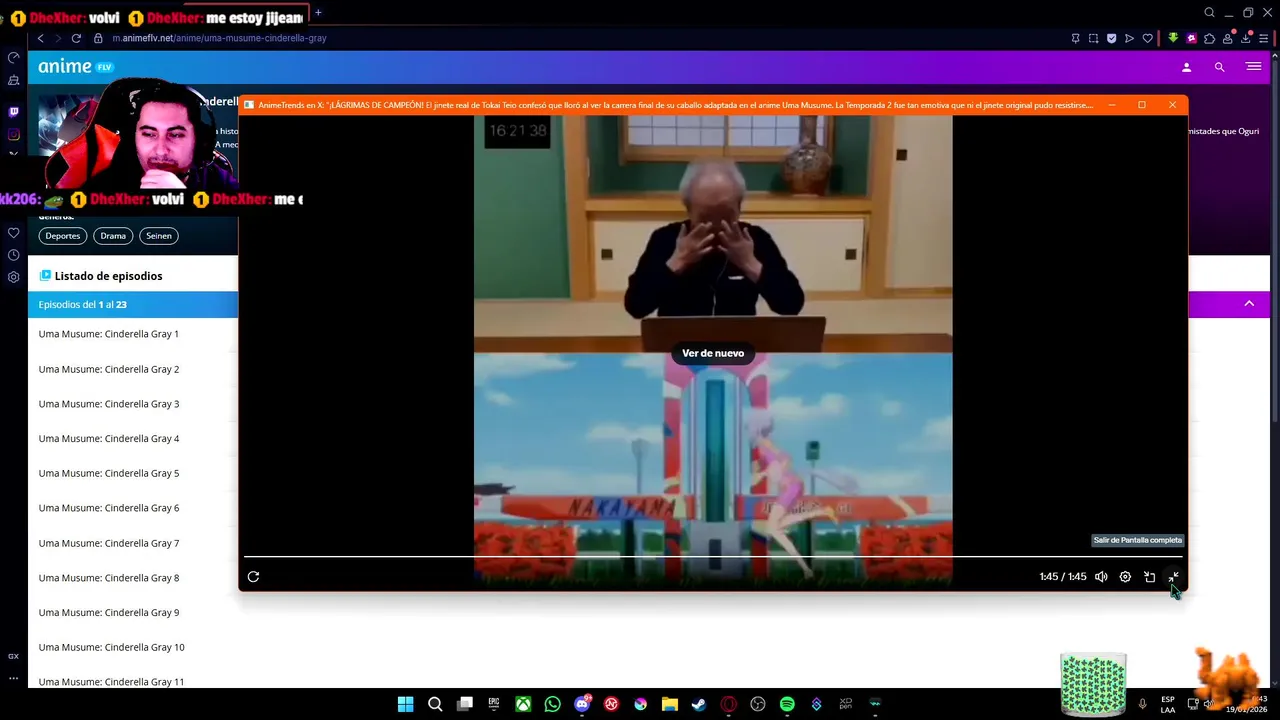Toggle the ad blocker shield icon
Image resolution: width=1280 pixels, height=720 pixels.
[x=1111, y=38]
